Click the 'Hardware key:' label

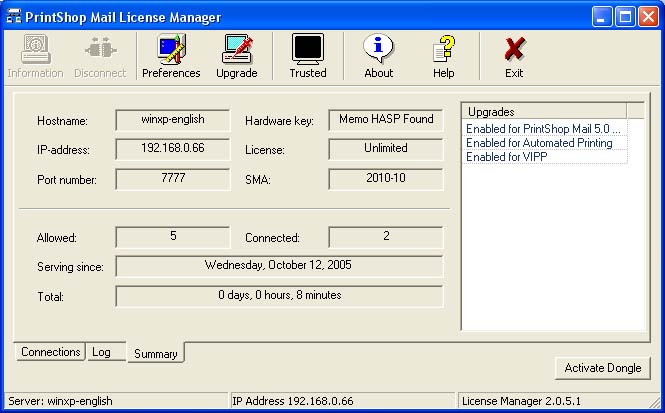pos(279,121)
